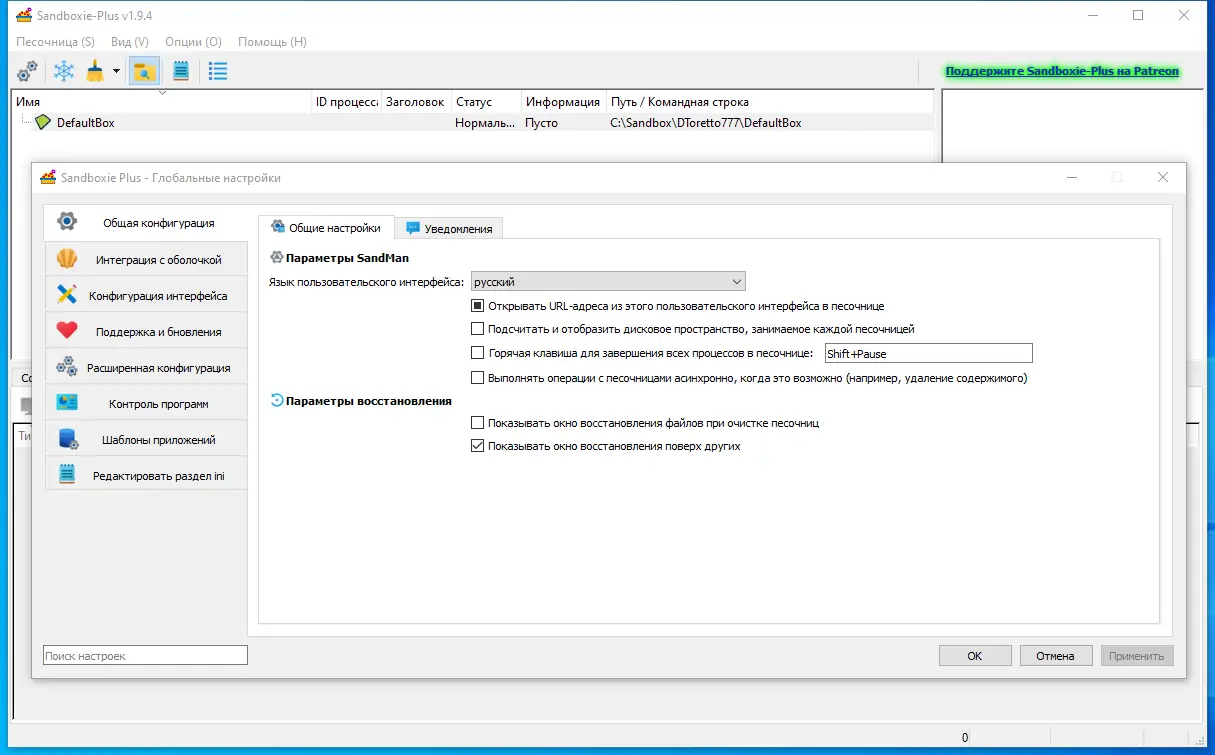Select the DefaultBox row in sandbox list
1215x755 pixels.
(x=473, y=123)
